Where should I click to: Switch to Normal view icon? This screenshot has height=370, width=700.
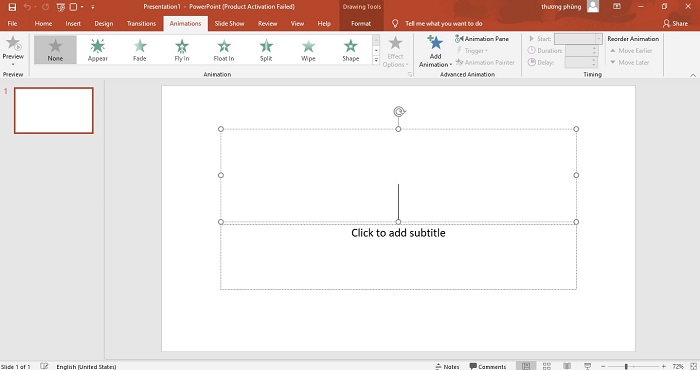[x=526, y=366]
